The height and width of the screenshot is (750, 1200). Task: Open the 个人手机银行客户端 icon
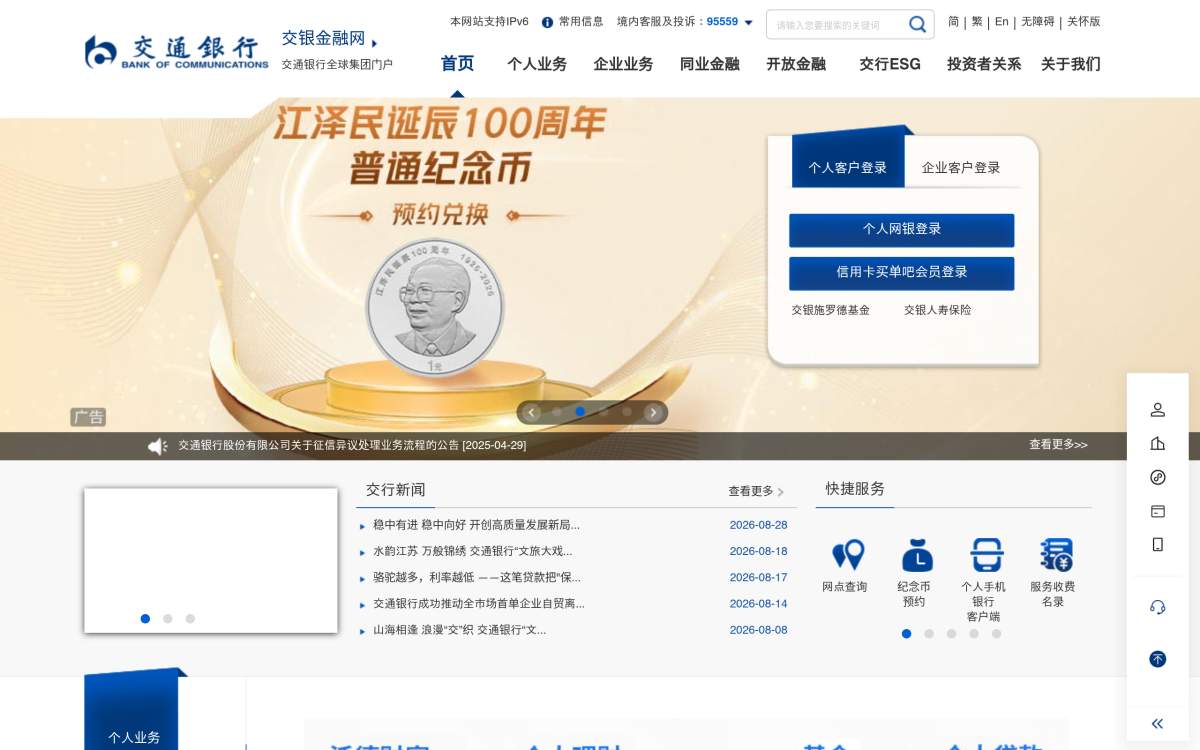coord(986,555)
